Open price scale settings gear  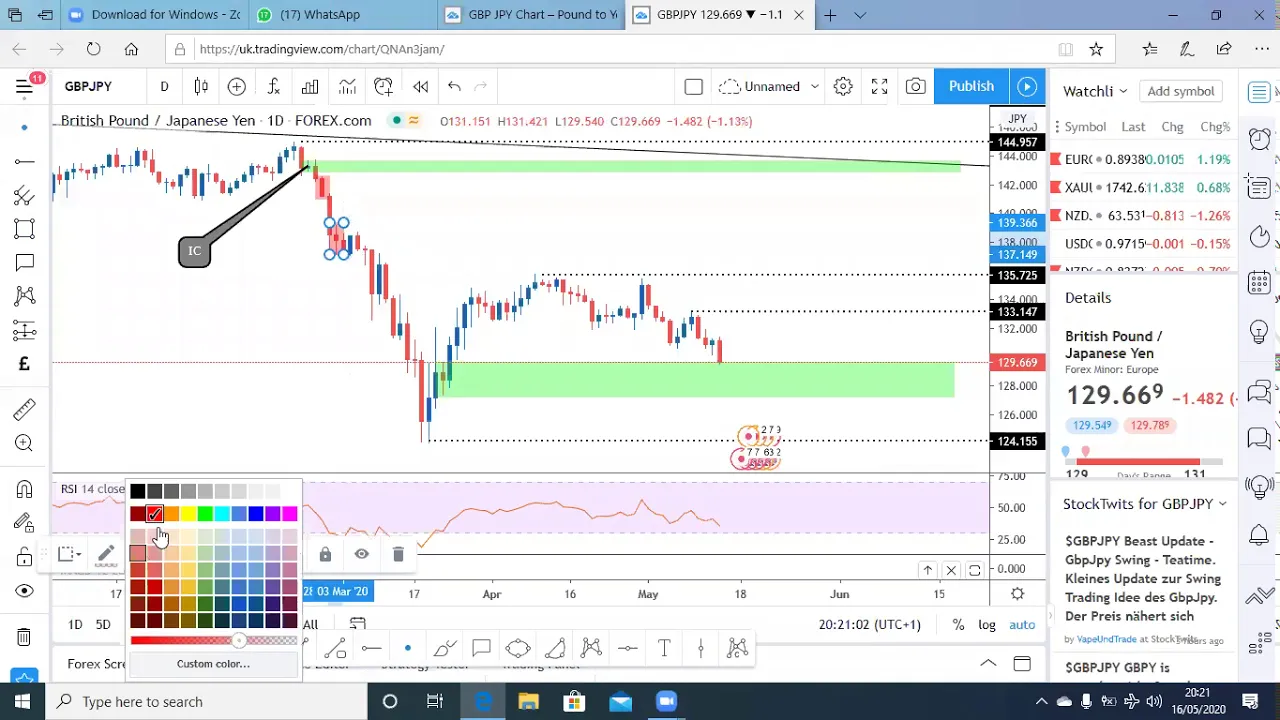[1017, 593]
